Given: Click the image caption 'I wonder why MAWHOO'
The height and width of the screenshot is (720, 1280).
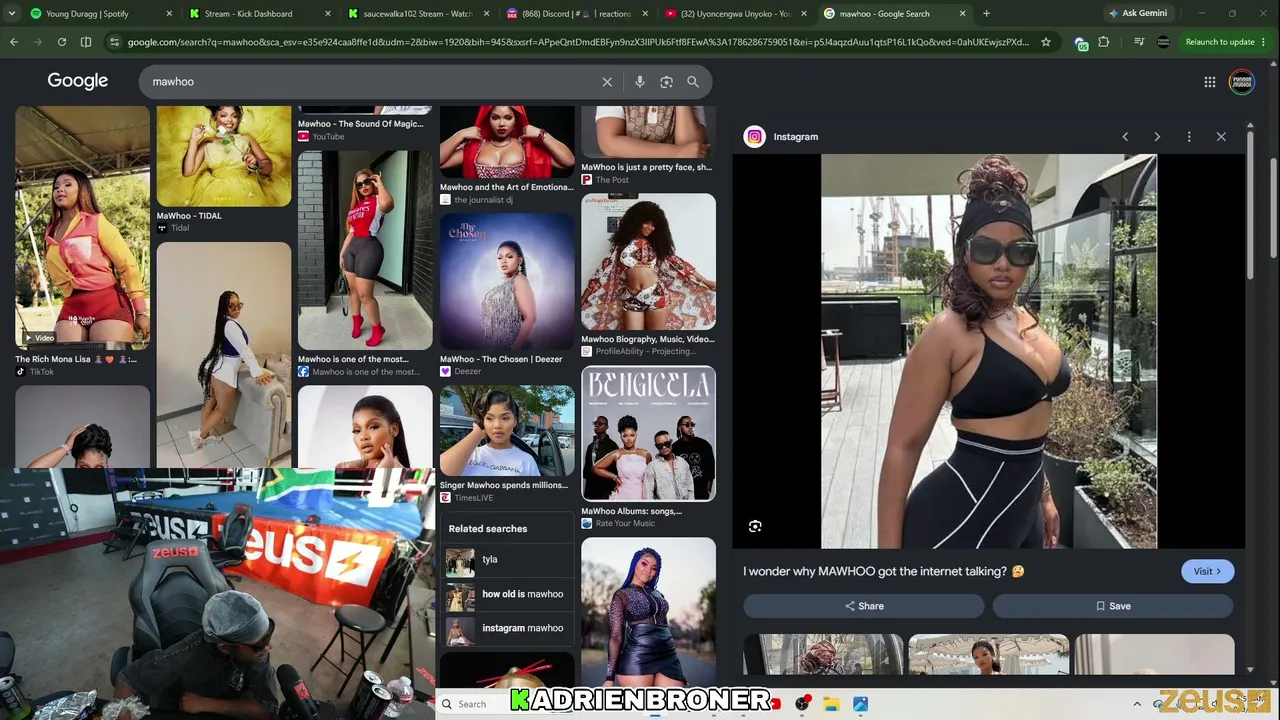Looking at the screenshot, I should tap(884, 571).
